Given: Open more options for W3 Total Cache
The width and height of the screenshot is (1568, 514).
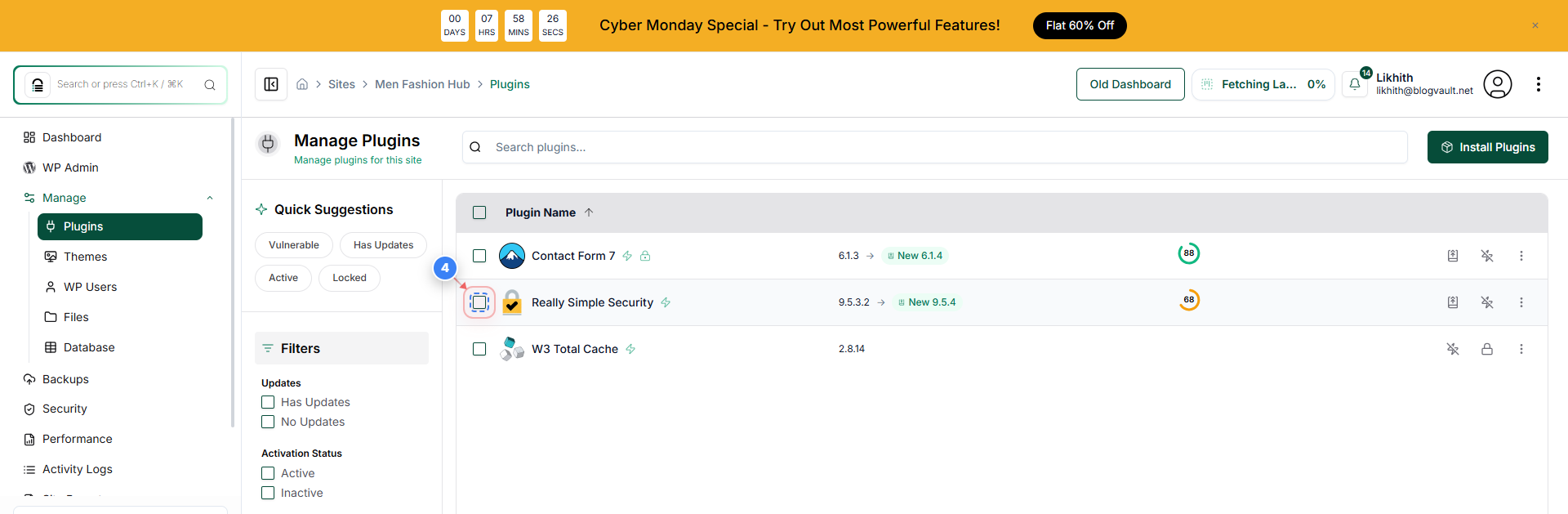Looking at the screenshot, I should [x=1521, y=349].
